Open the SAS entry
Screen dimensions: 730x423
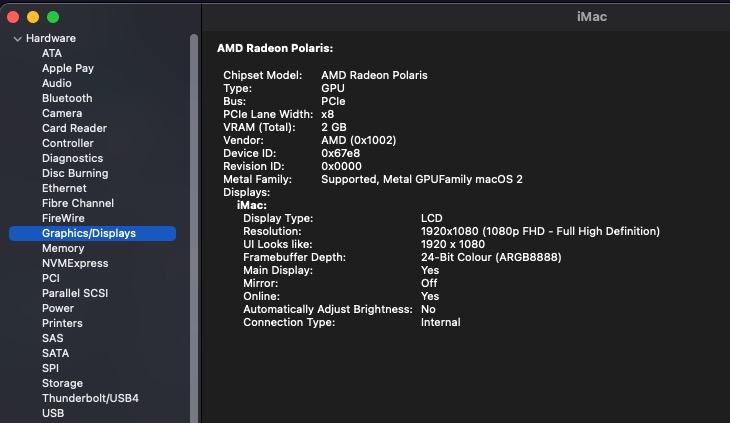tap(53, 338)
